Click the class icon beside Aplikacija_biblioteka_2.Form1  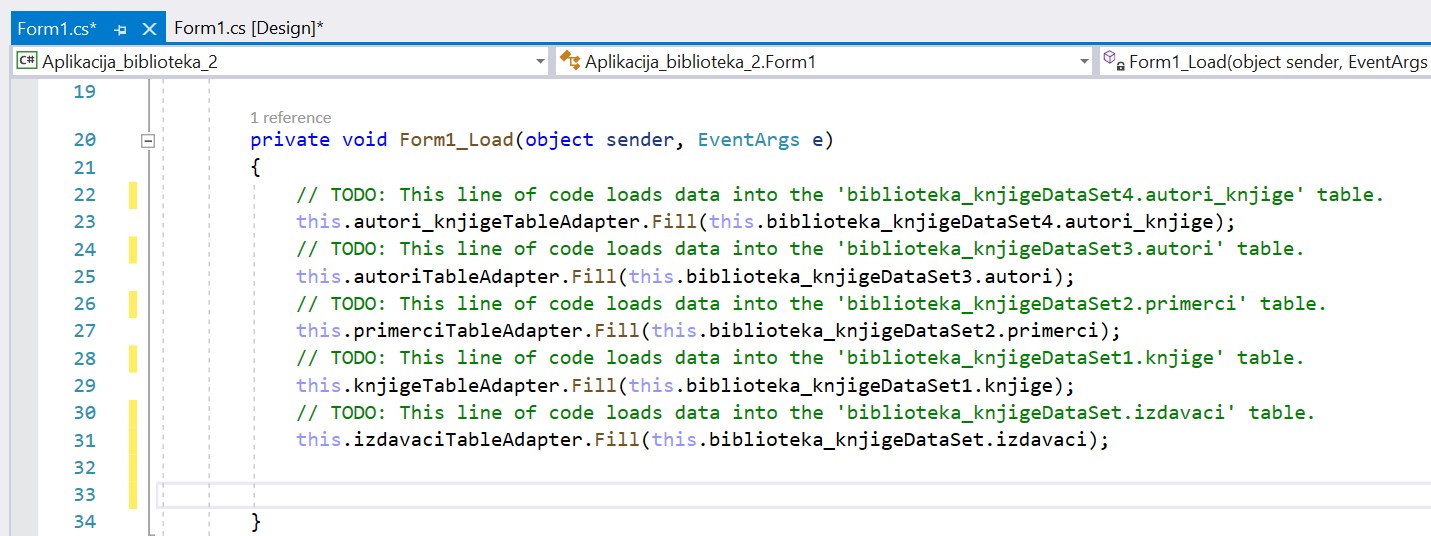(570, 62)
